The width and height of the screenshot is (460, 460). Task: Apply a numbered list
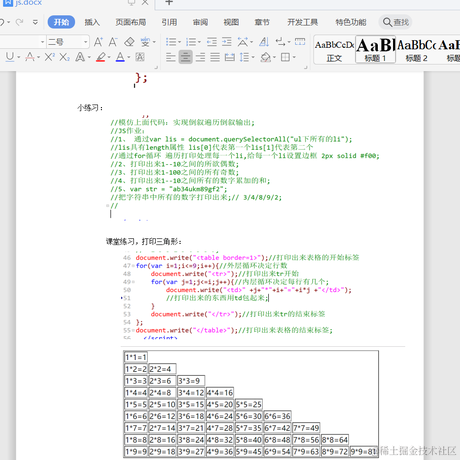click(191, 42)
